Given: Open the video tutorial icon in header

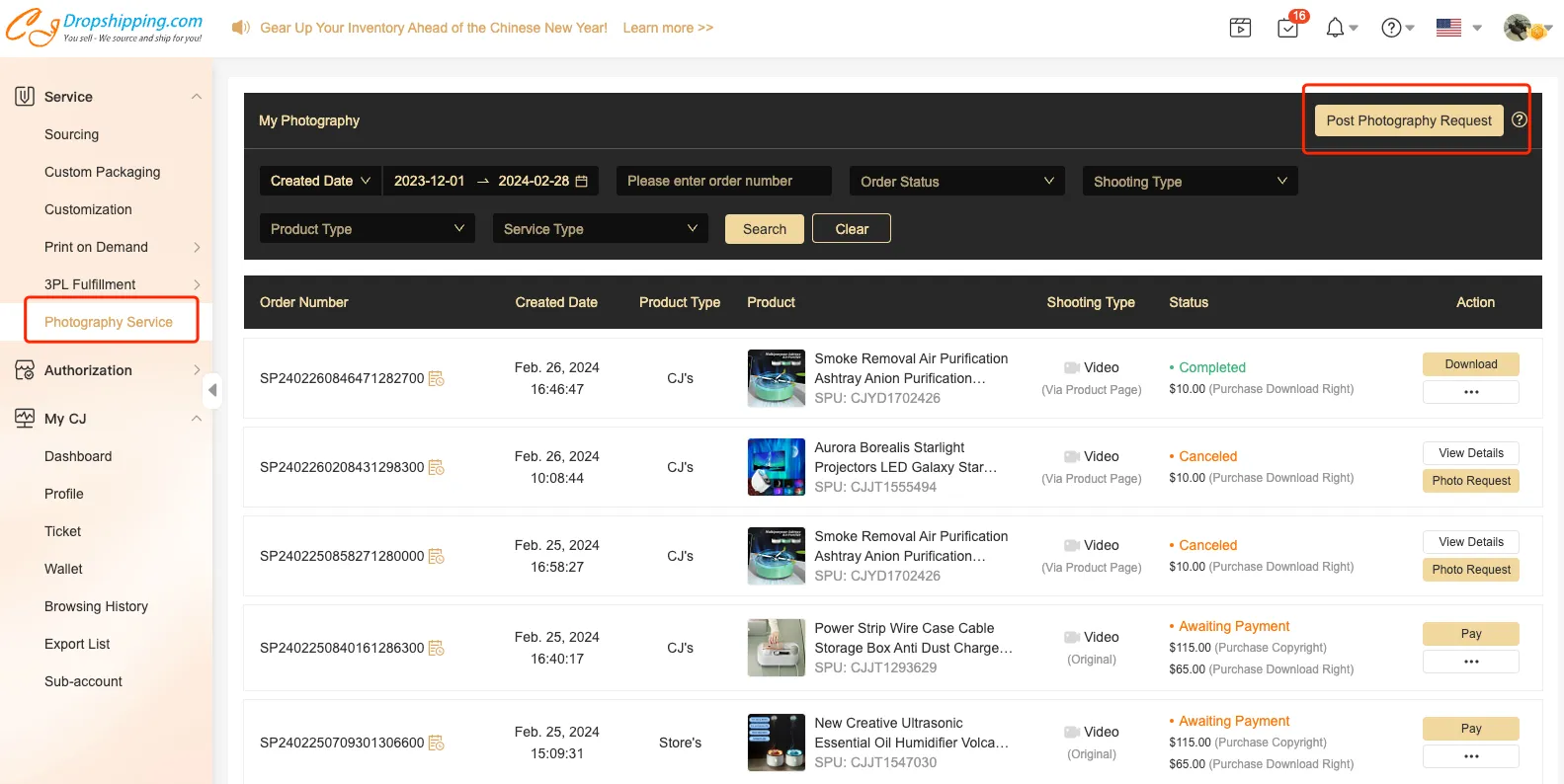Looking at the screenshot, I should 1240,28.
